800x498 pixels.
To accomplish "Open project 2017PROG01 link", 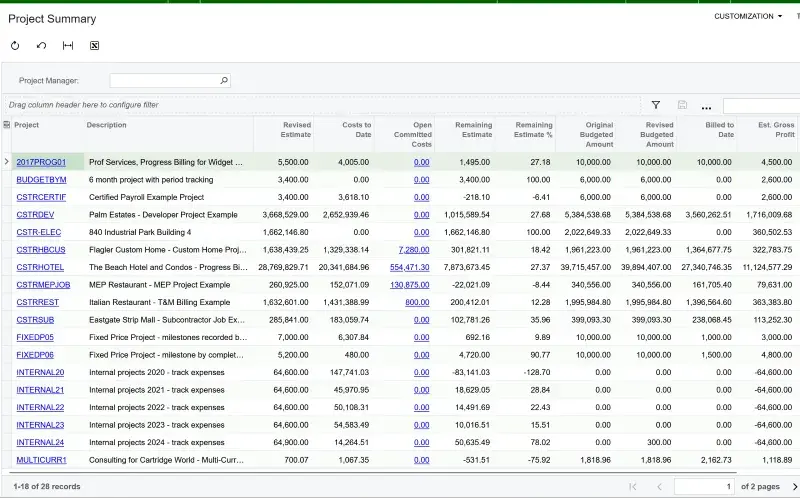I will 41,162.
